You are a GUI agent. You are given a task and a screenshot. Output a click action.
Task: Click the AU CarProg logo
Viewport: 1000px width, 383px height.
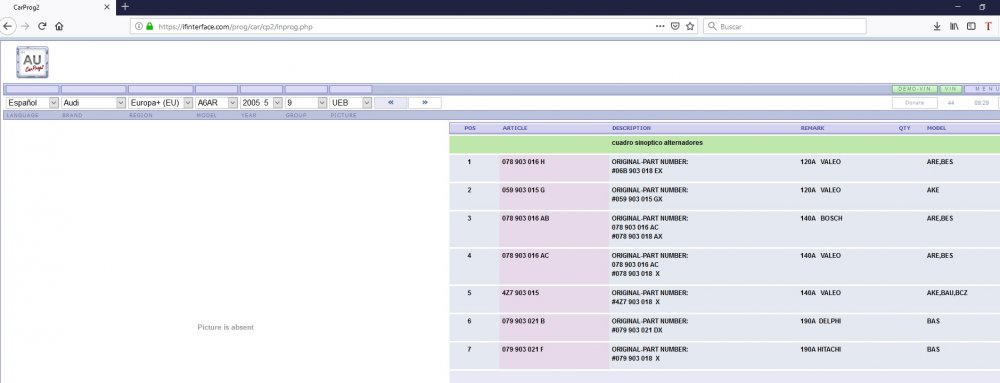33,62
